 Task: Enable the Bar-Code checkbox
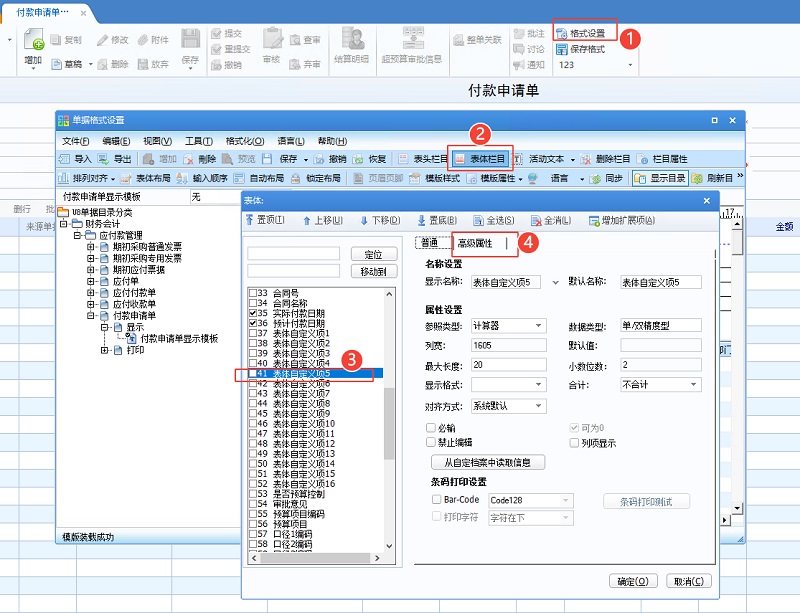point(436,499)
